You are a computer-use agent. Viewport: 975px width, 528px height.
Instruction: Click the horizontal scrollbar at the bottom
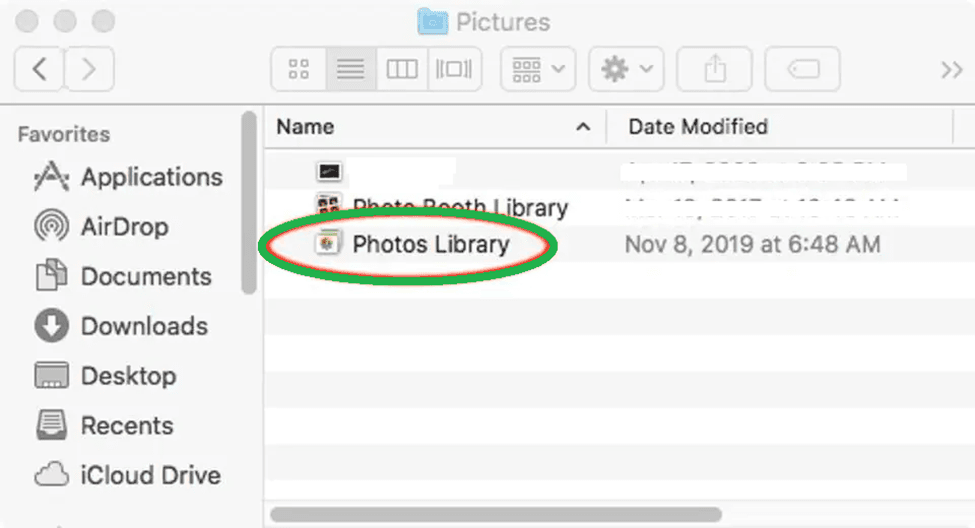click(x=495, y=515)
